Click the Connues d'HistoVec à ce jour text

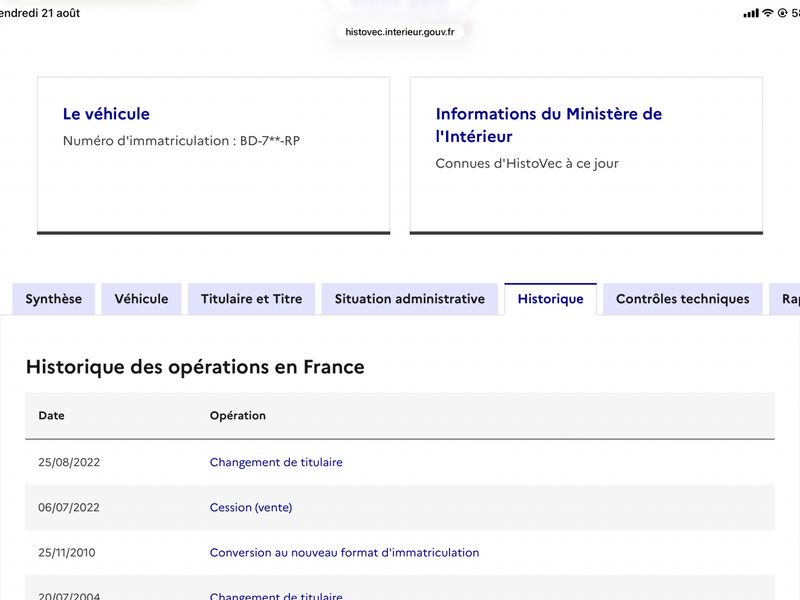527,164
